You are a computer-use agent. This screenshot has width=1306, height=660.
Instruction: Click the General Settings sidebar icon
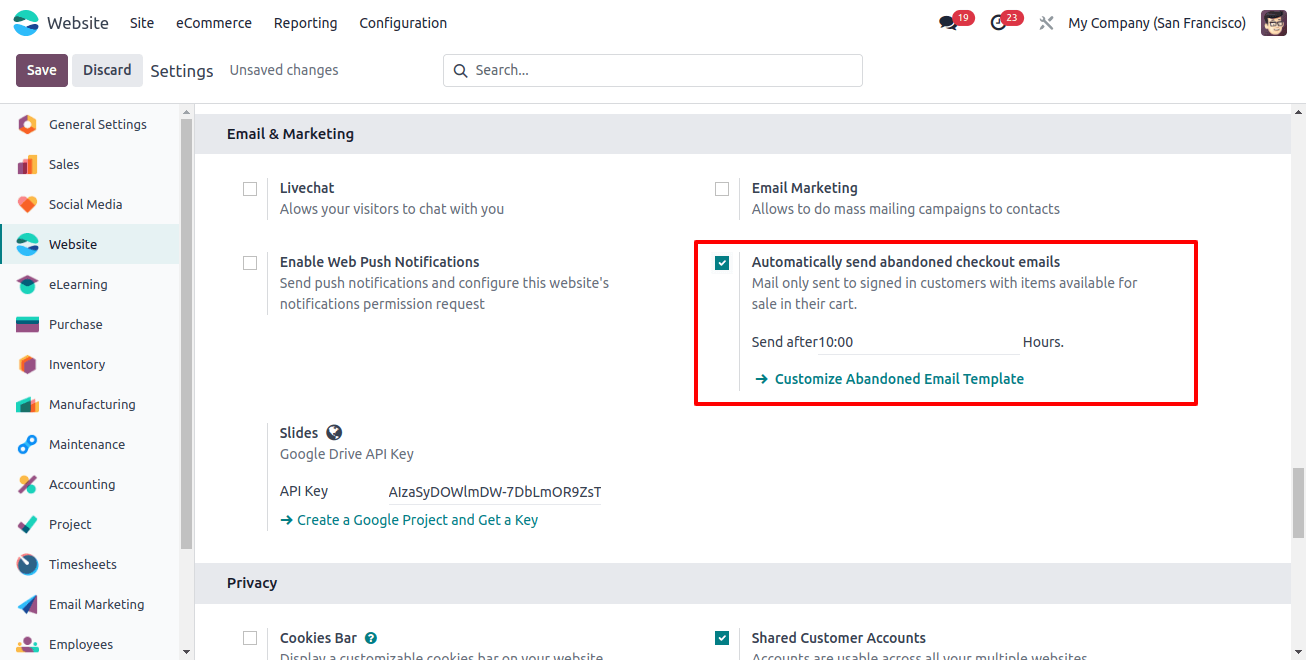pyautogui.click(x=28, y=125)
